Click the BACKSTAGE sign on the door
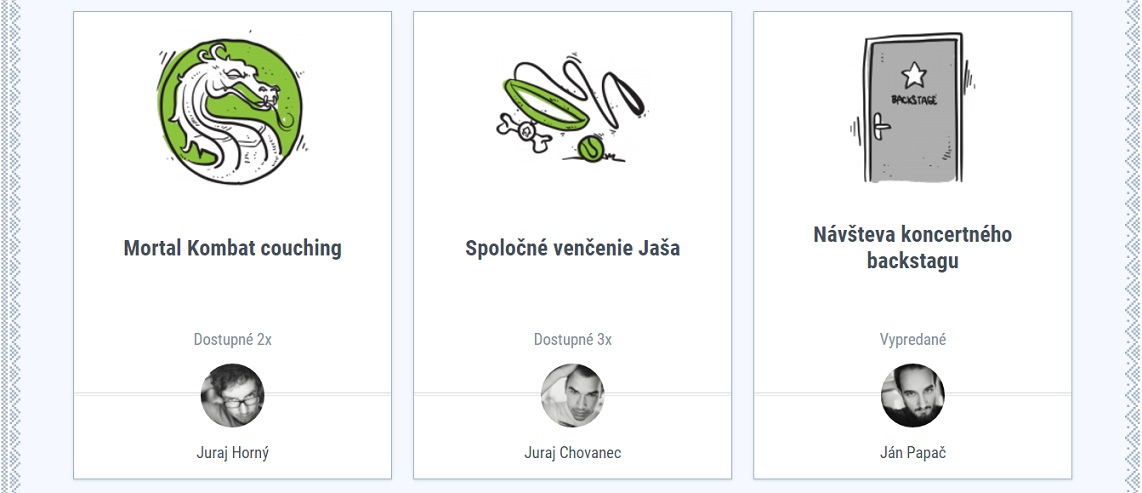1142x493 pixels. 913,100
